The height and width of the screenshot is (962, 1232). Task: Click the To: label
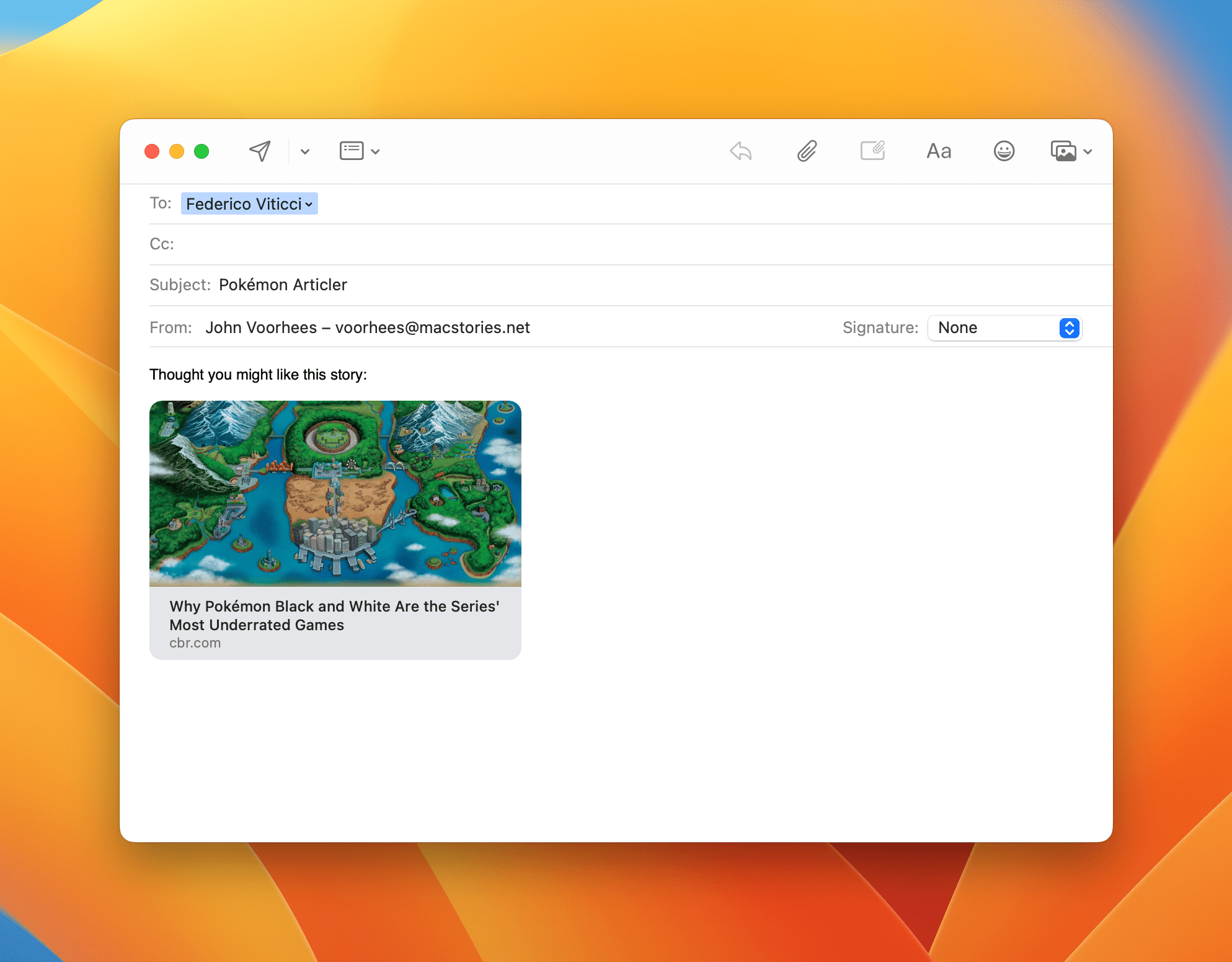click(x=160, y=203)
